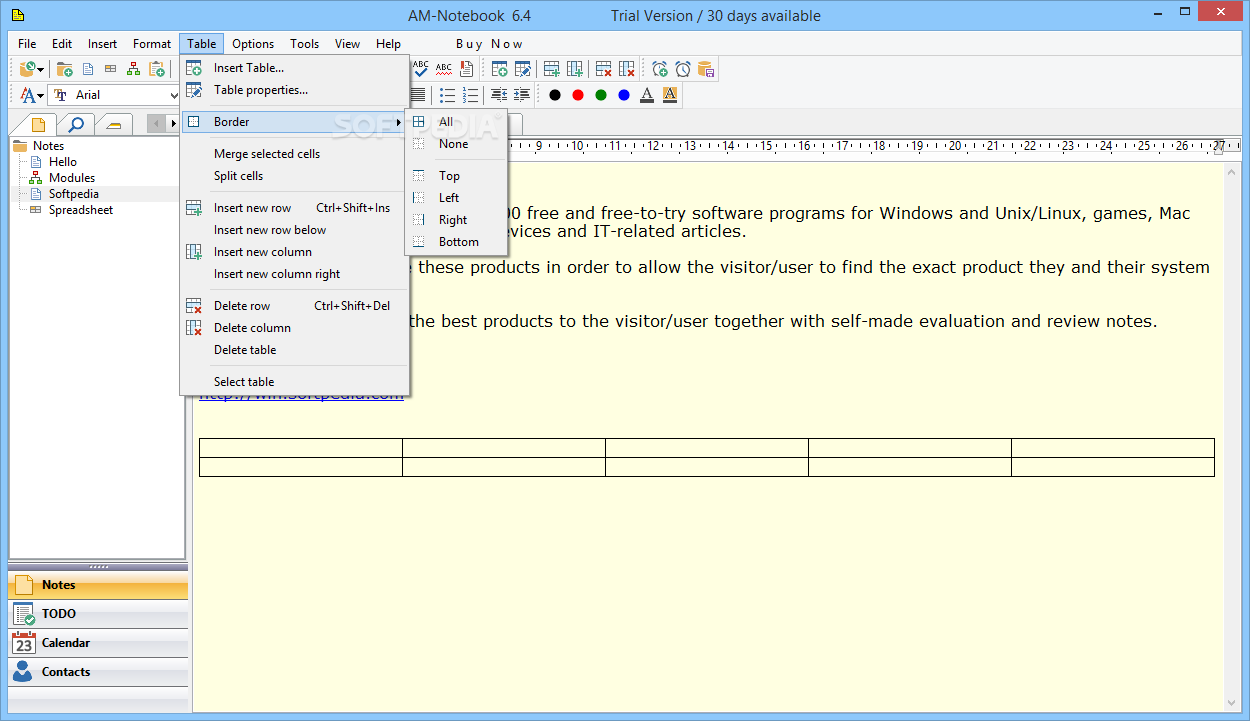
Task: Click the paste-as-new-note clipboard icon
Action: (157, 69)
